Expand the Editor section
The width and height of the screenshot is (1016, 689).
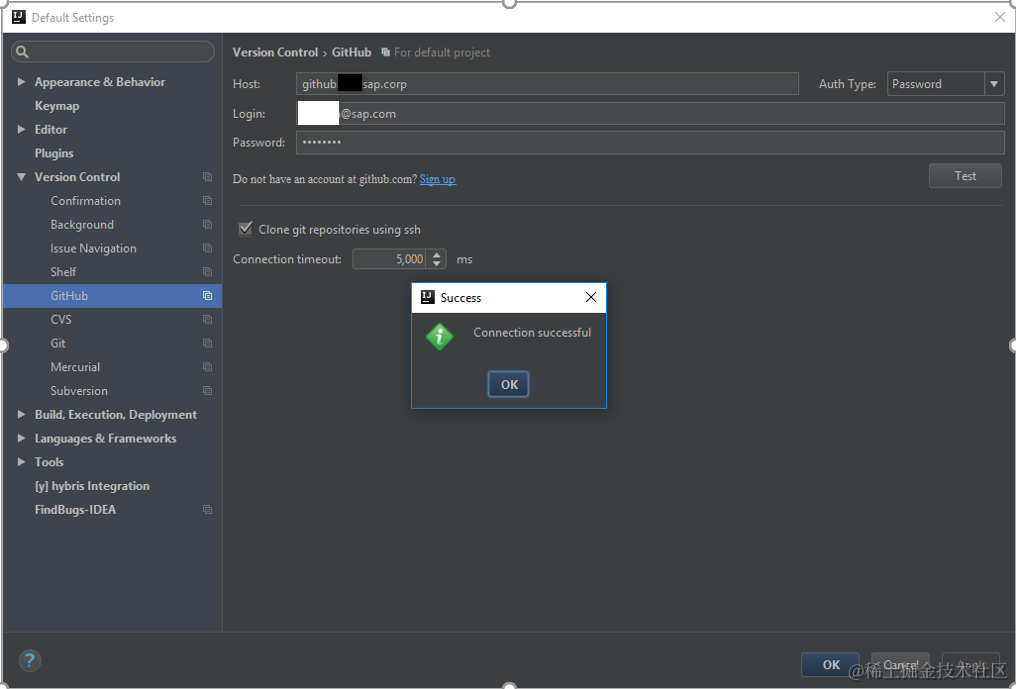21,130
